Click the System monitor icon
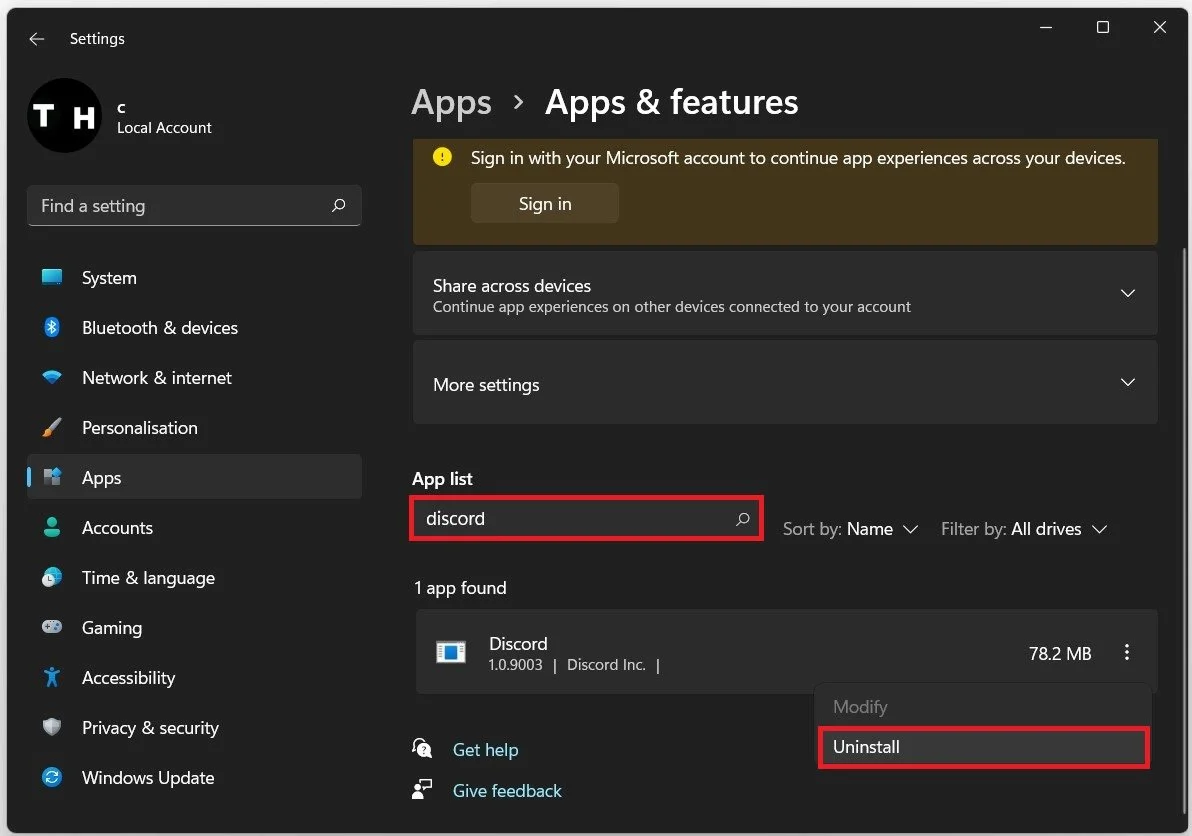 (52, 277)
